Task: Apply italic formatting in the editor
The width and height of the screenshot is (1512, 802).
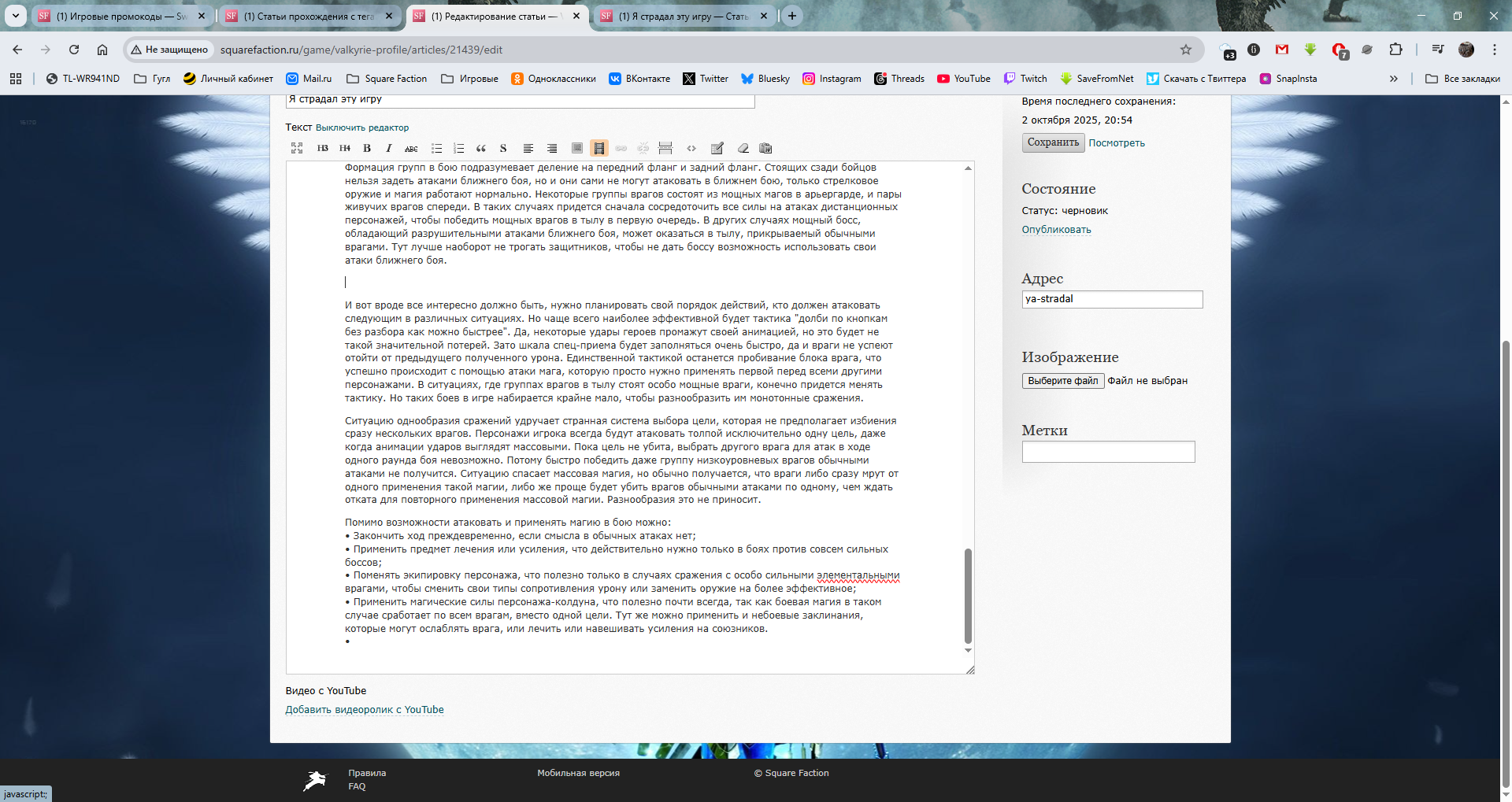Action: point(389,148)
